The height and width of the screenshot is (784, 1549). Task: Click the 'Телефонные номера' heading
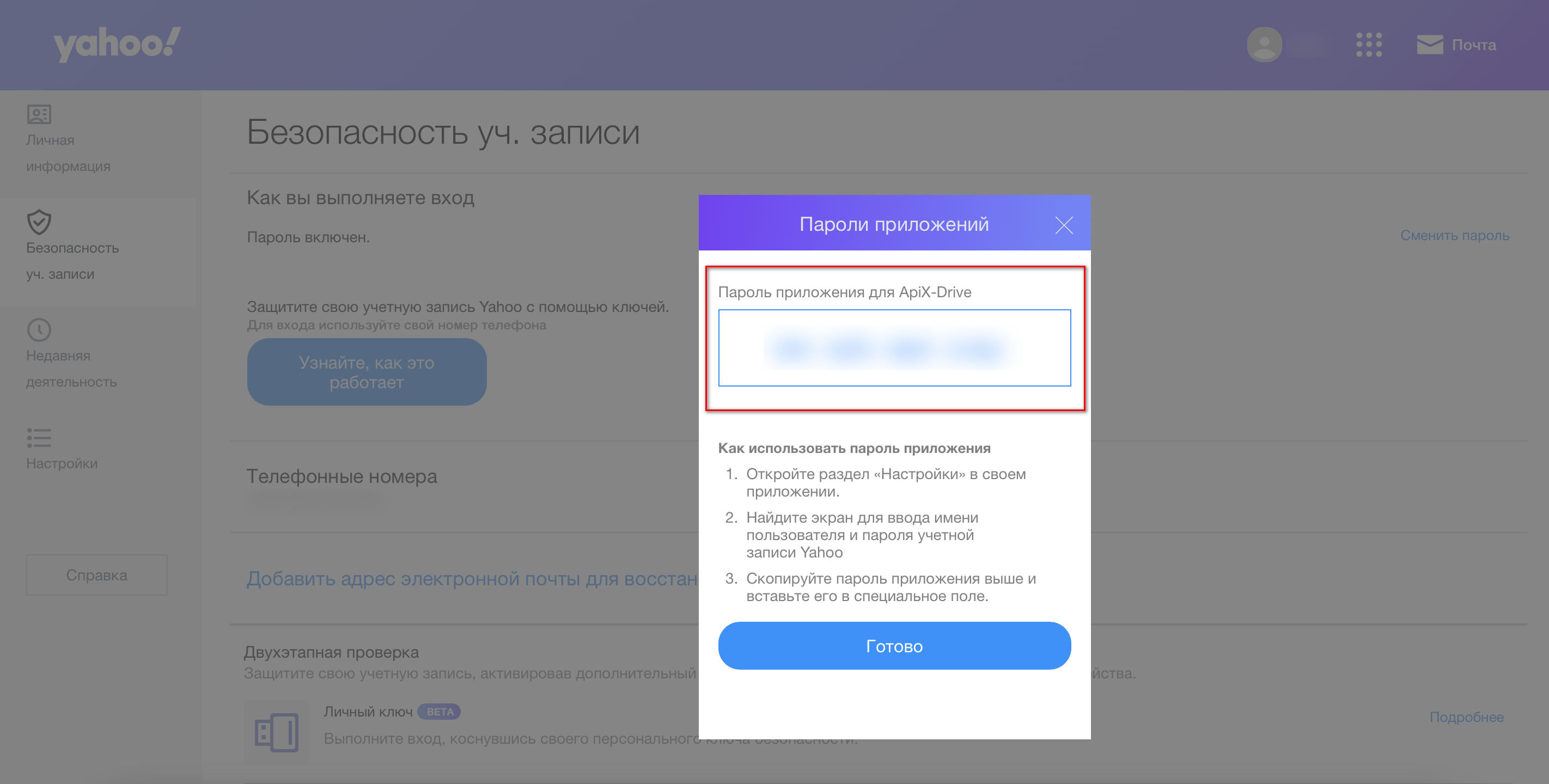341,476
